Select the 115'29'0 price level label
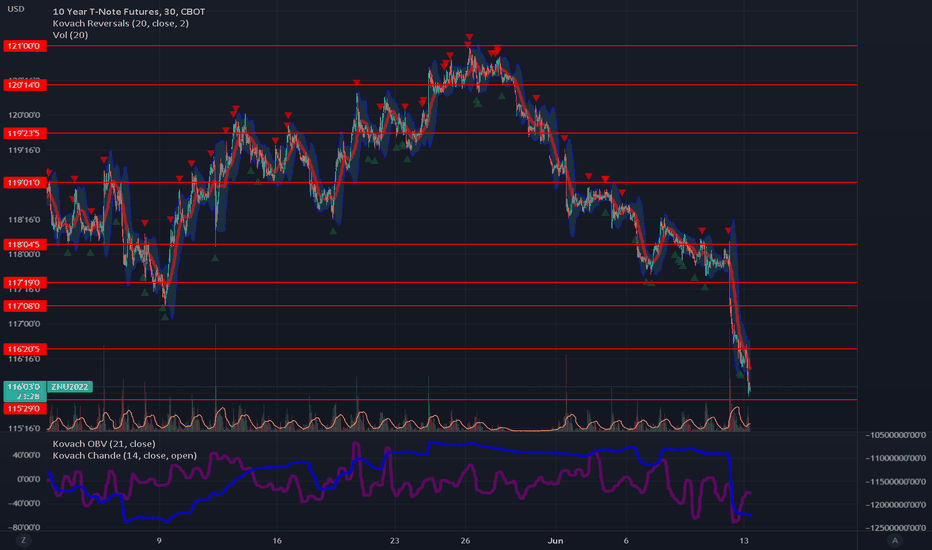 (x=25, y=408)
